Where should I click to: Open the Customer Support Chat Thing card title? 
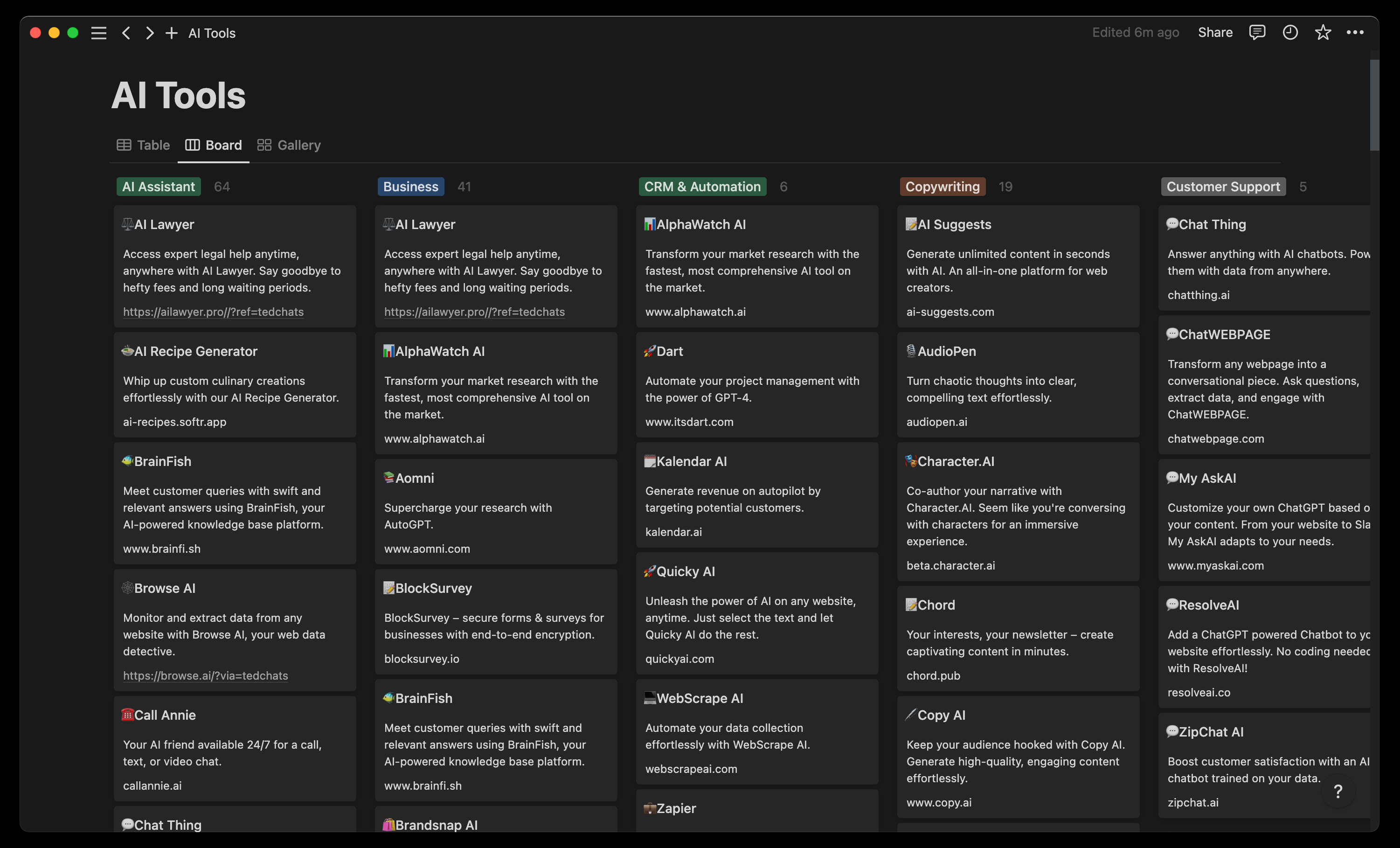pos(1213,224)
